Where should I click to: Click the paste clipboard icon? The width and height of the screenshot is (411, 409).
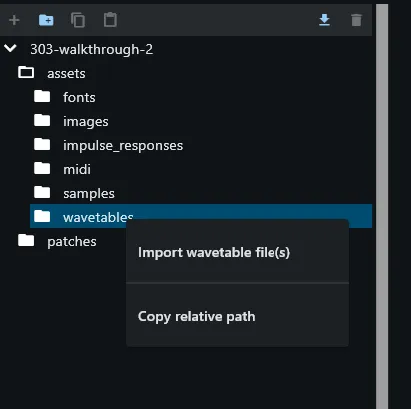110,20
